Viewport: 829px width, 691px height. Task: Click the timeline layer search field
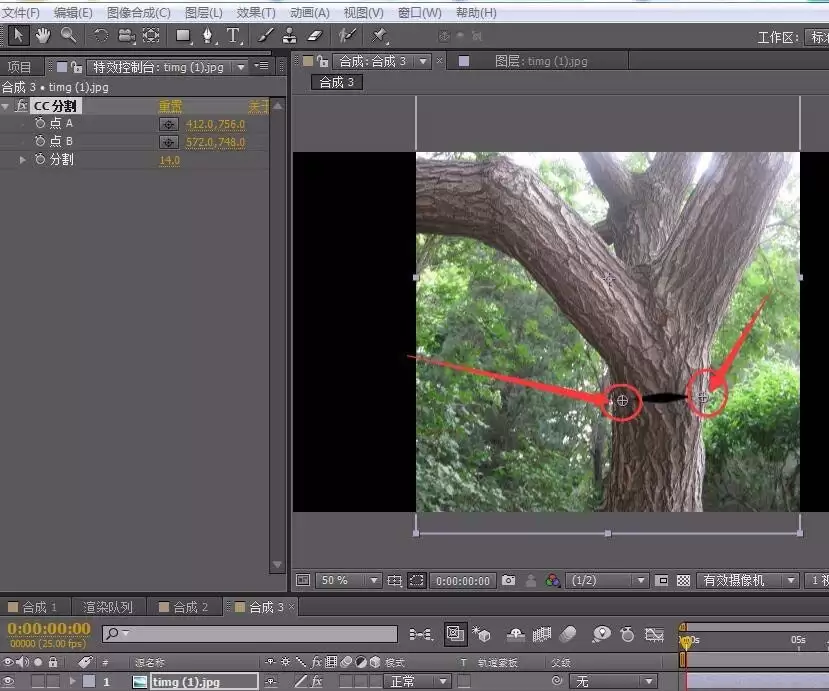coord(250,633)
